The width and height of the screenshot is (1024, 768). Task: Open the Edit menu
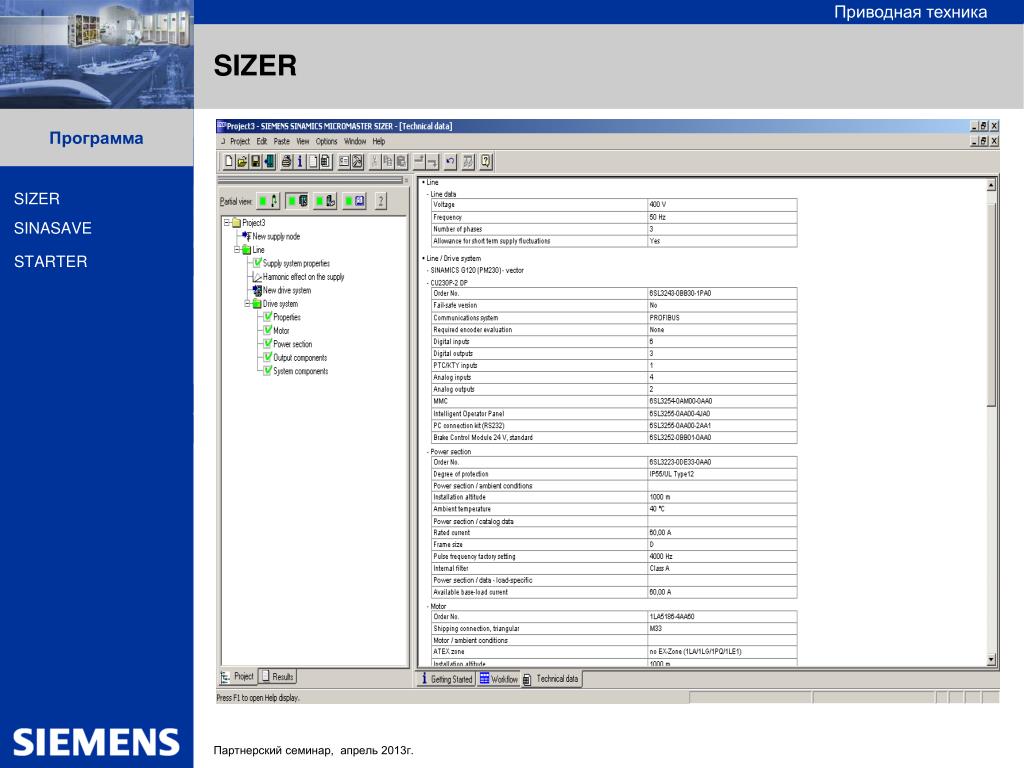261,141
